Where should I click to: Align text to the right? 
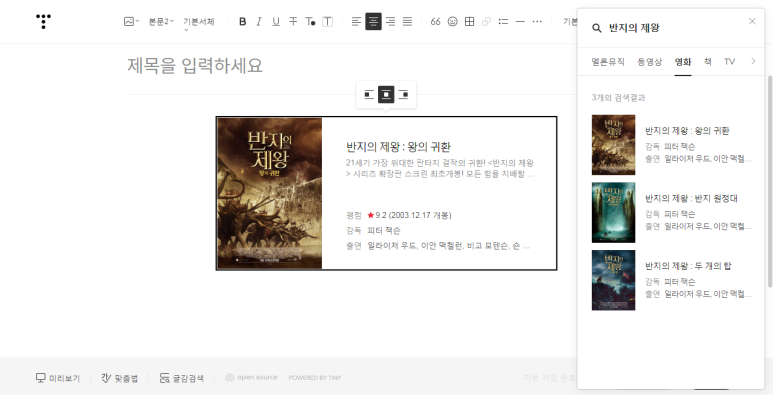pyautogui.click(x=390, y=22)
